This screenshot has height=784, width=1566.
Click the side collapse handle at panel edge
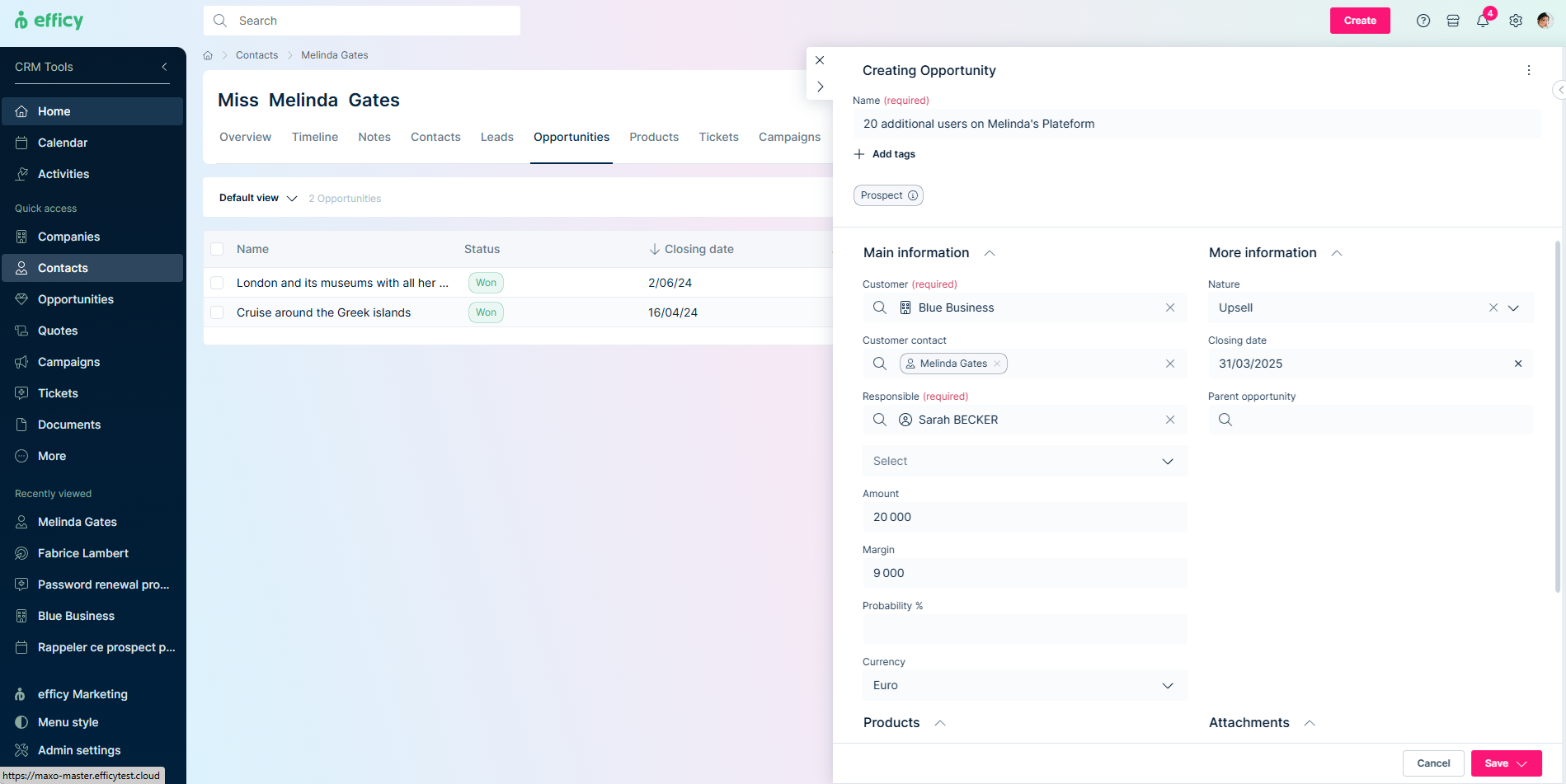point(1559,90)
